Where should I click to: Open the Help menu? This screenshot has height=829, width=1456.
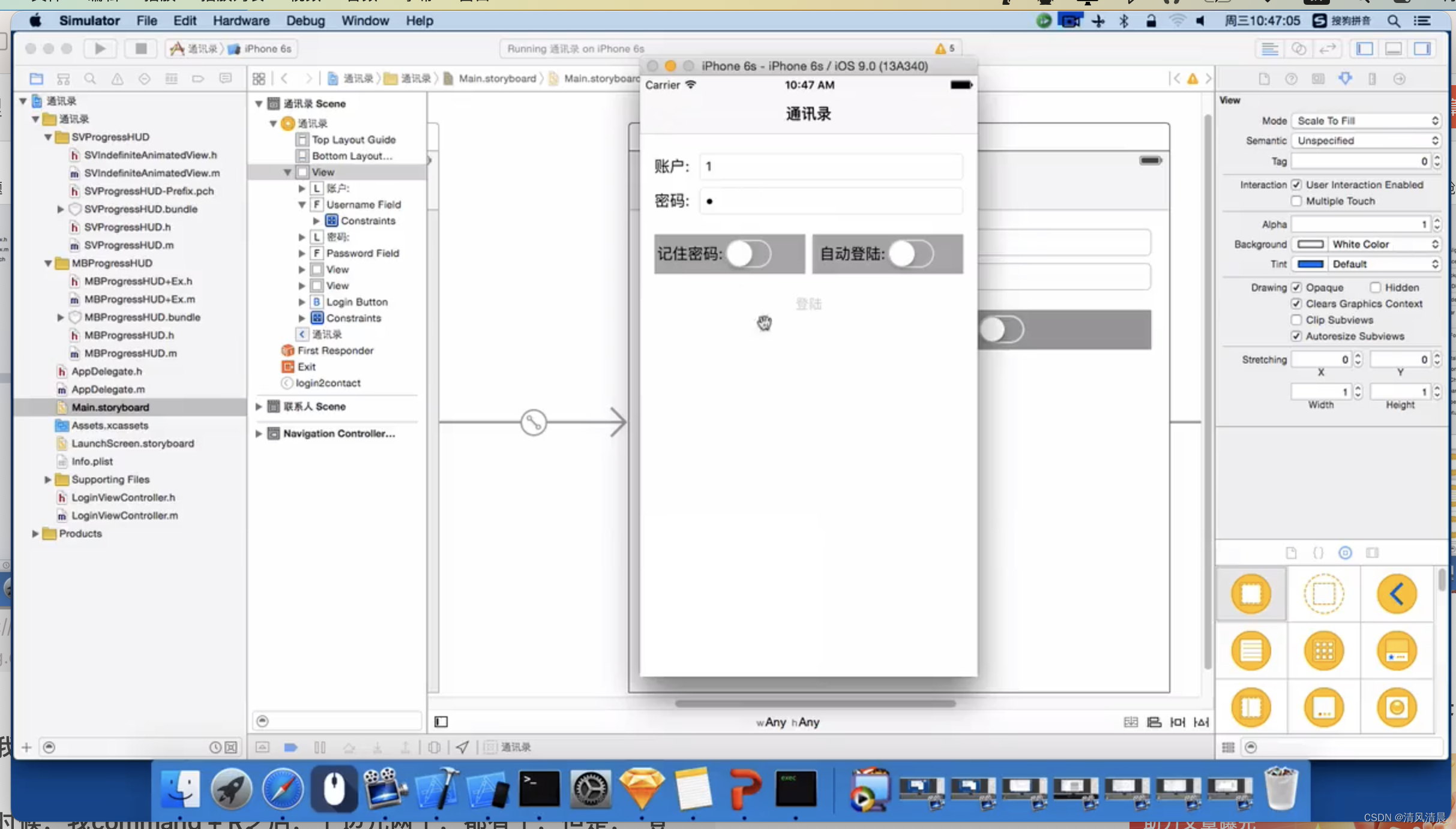[x=419, y=20]
